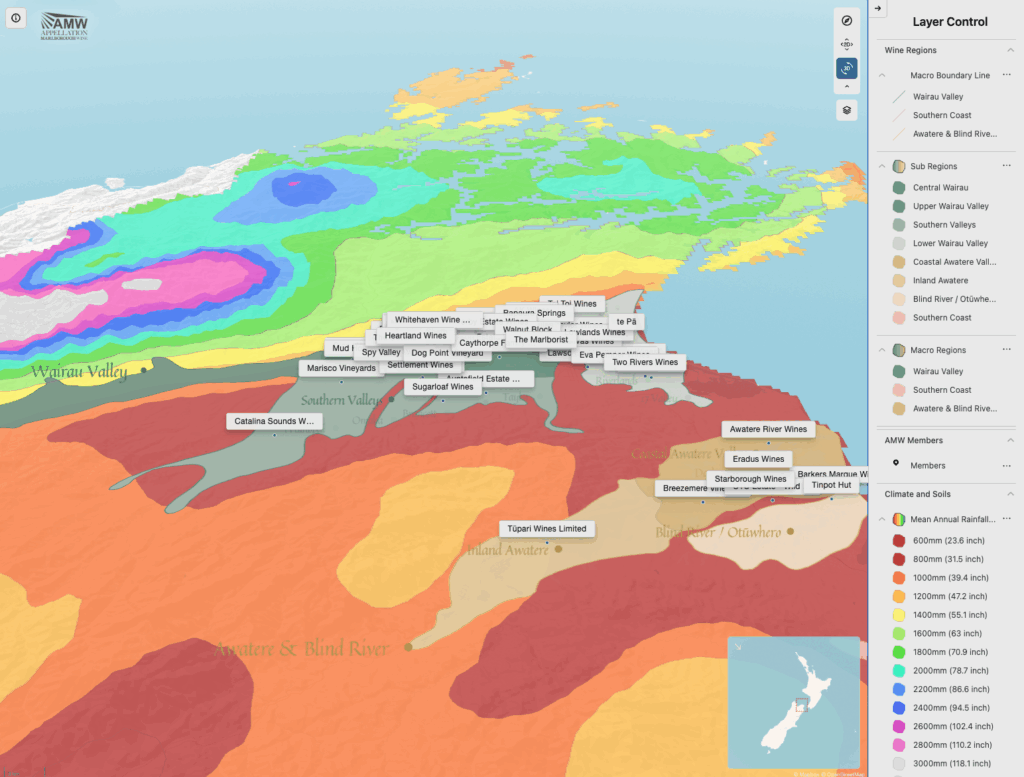Click the Spy Valley map label
This screenshot has width=1024, height=777.
381,353
